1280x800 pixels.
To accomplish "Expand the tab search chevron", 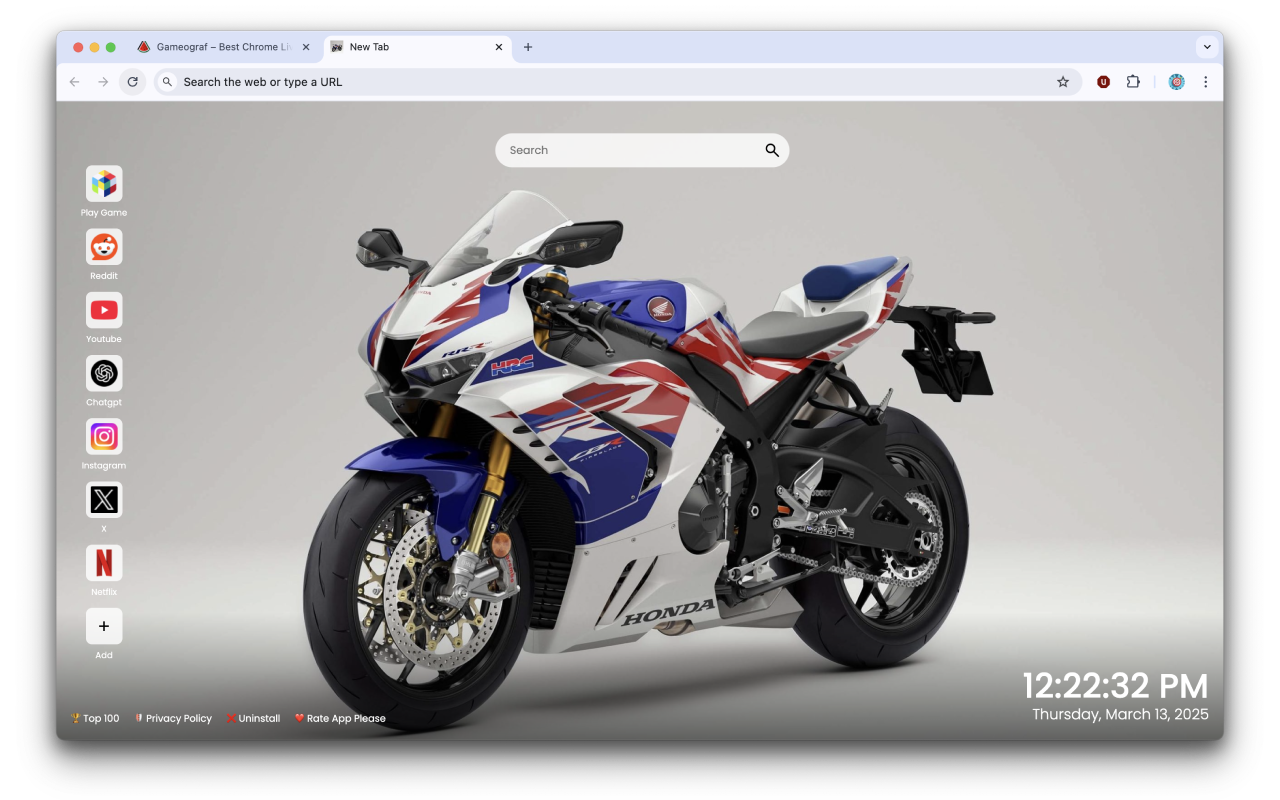I will 1207,46.
